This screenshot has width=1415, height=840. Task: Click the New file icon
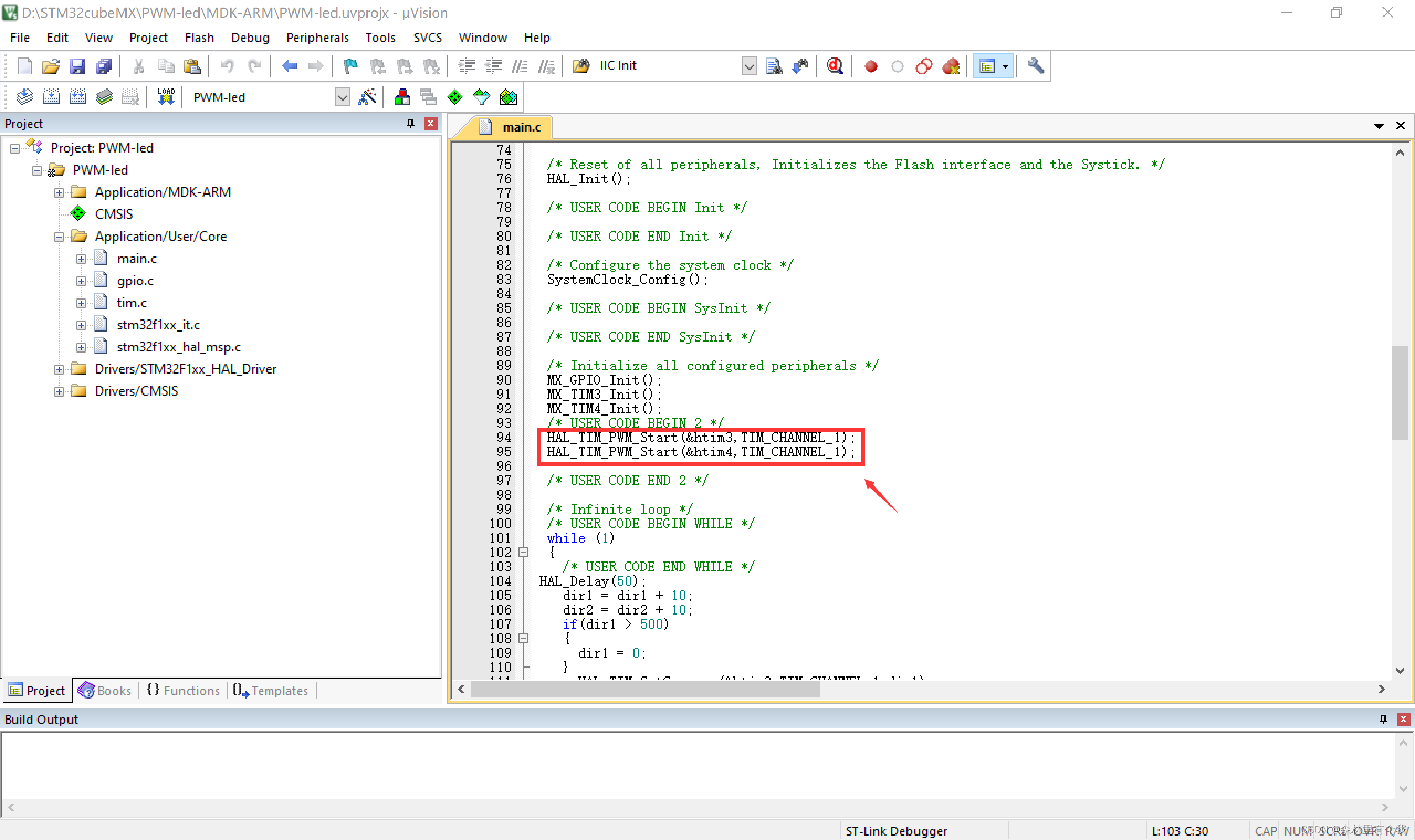[x=24, y=66]
